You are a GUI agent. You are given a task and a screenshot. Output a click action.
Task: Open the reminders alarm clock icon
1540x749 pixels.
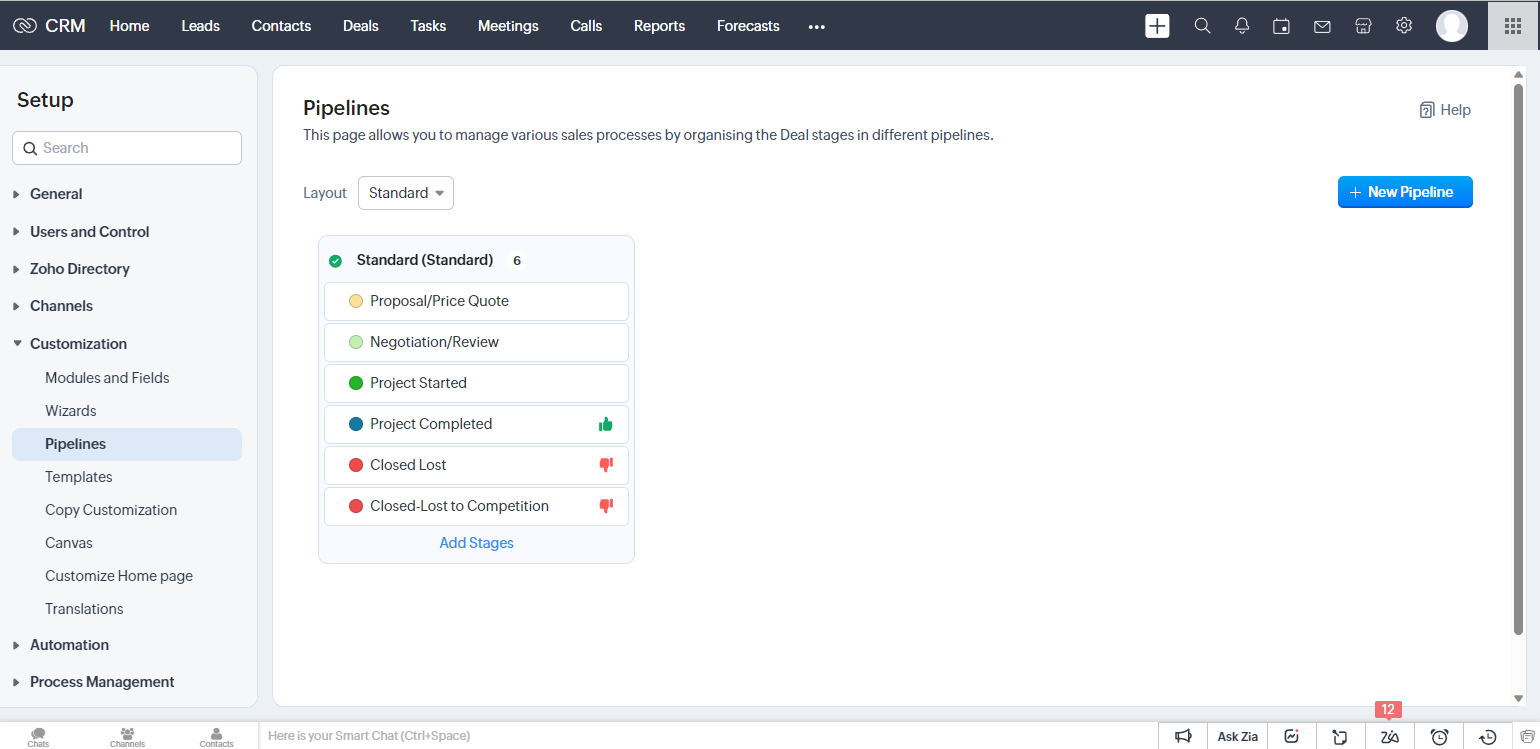tap(1437, 735)
